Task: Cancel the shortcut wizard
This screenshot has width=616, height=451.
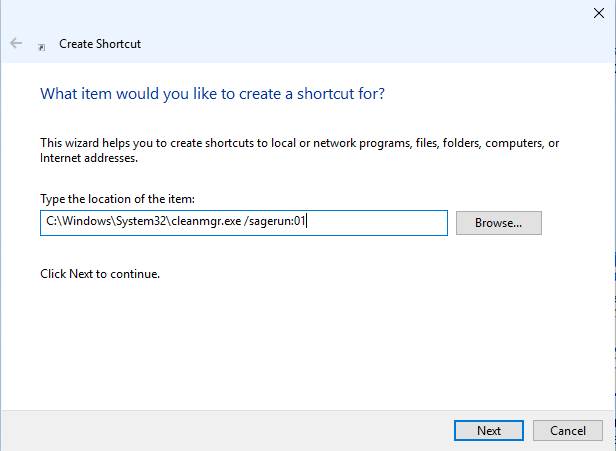Action: 568,431
